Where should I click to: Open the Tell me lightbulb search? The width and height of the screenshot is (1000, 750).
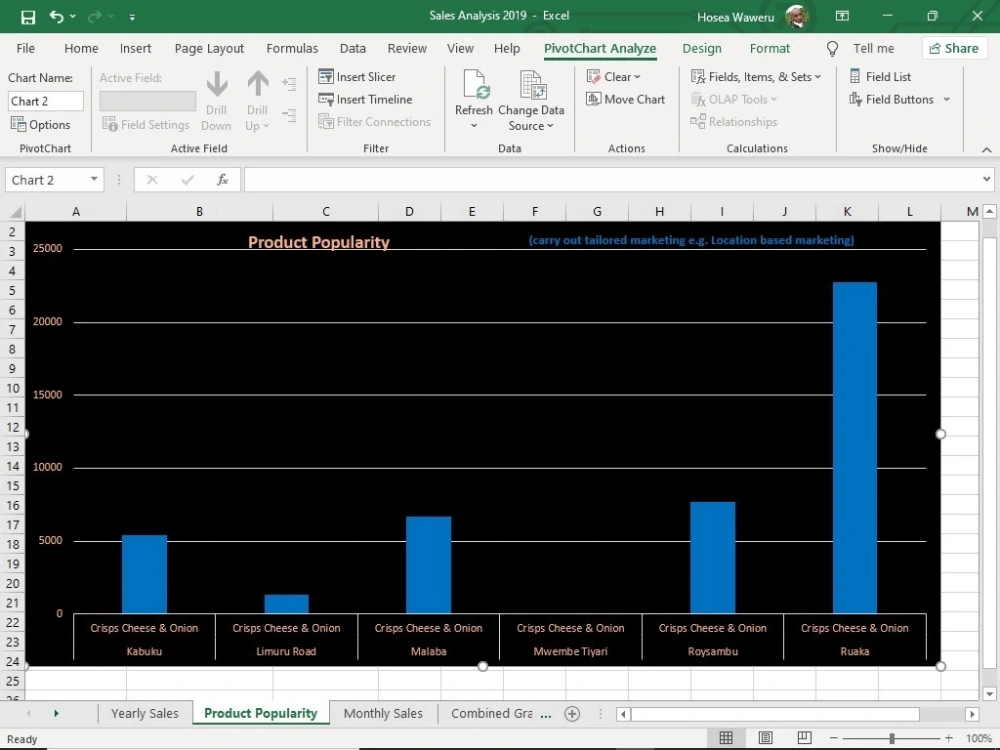[x=832, y=48]
